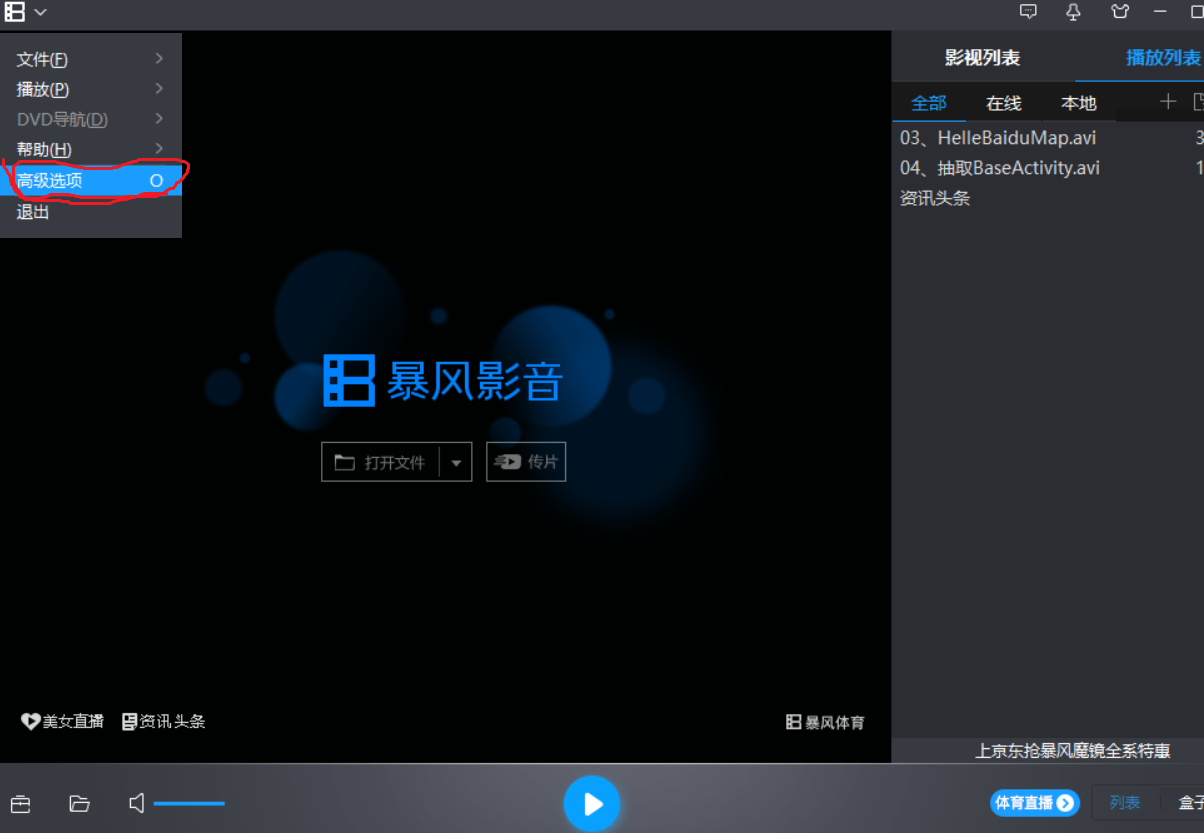Open the 播放(P) submenu
Screen dimensions: 1204x833
point(90,89)
